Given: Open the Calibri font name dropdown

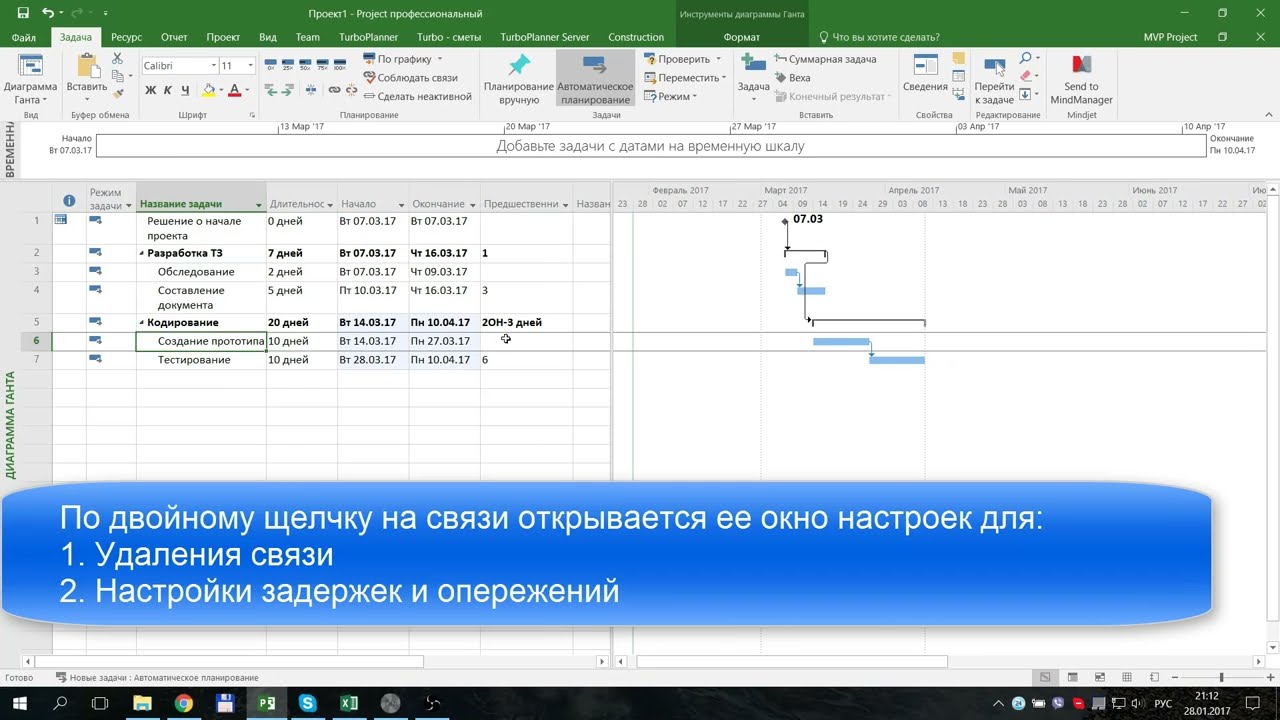Looking at the screenshot, I should [x=213, y=65].
